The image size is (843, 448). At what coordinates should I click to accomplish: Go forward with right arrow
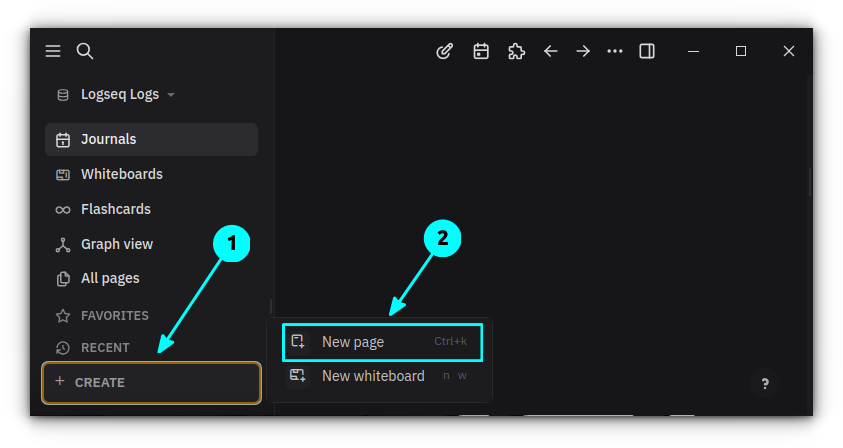click(x=583, y=51)
